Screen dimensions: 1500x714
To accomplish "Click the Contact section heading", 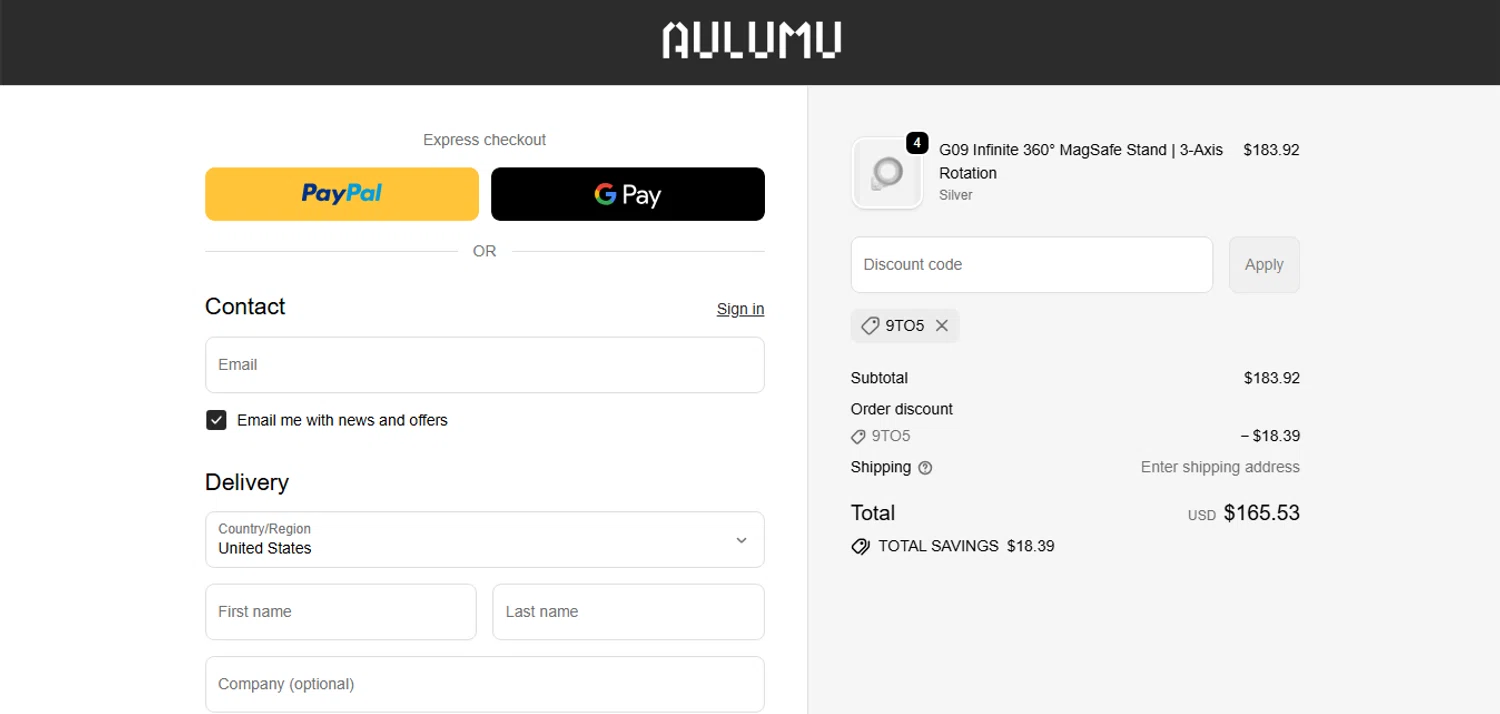I will (245, 307).
